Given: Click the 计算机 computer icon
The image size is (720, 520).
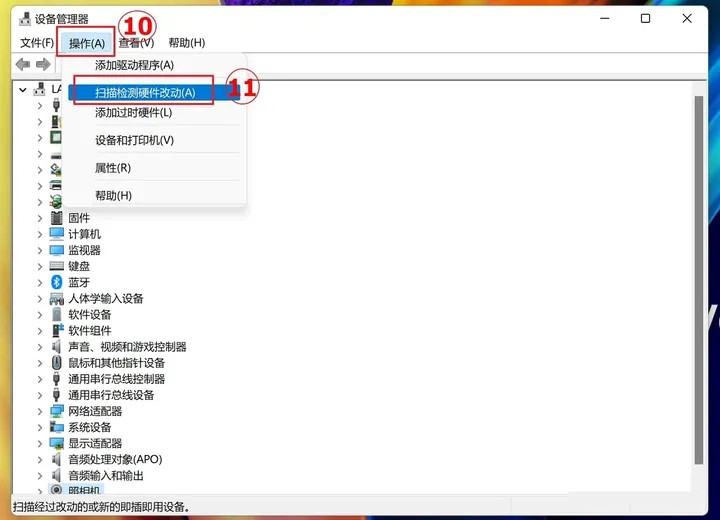Looking at the screenshot, I should tap(56, 234).
